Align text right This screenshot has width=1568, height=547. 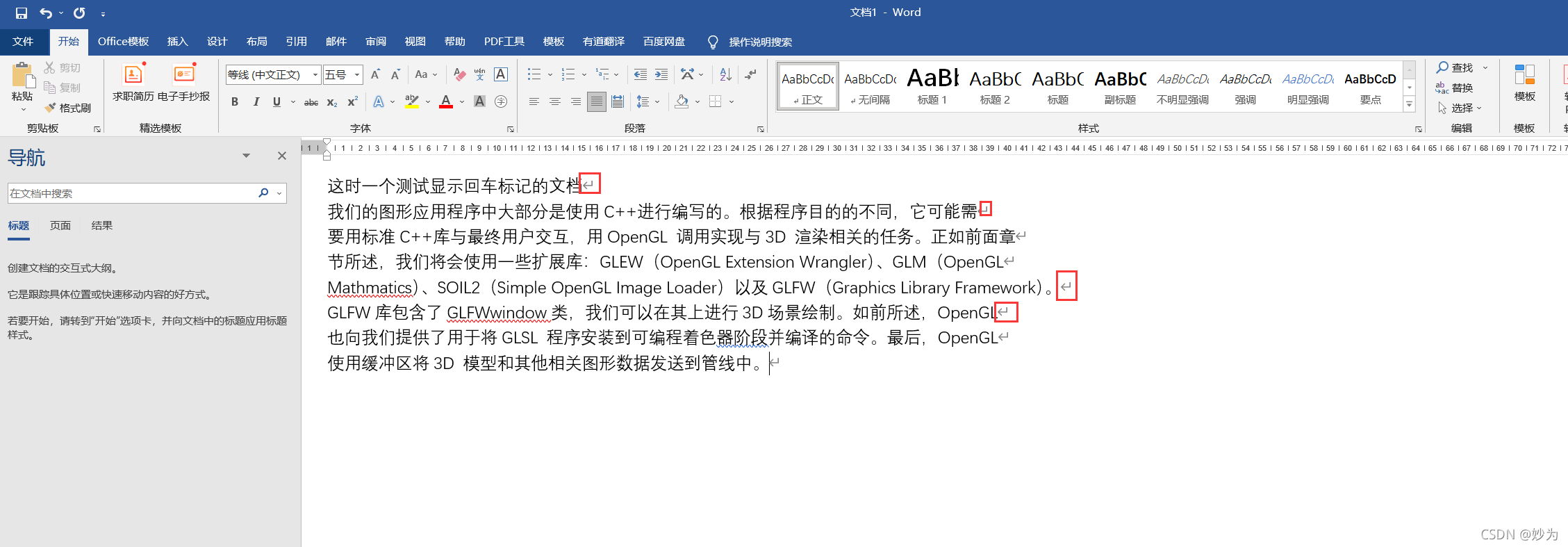tap(575, 102)
